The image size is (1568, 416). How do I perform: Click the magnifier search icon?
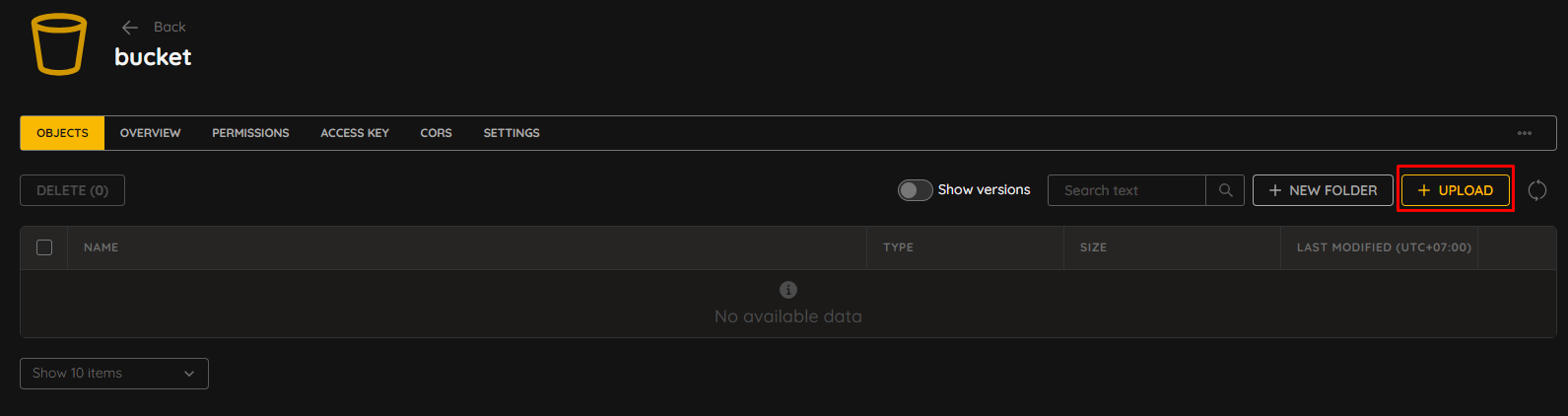coord(1225,190)
